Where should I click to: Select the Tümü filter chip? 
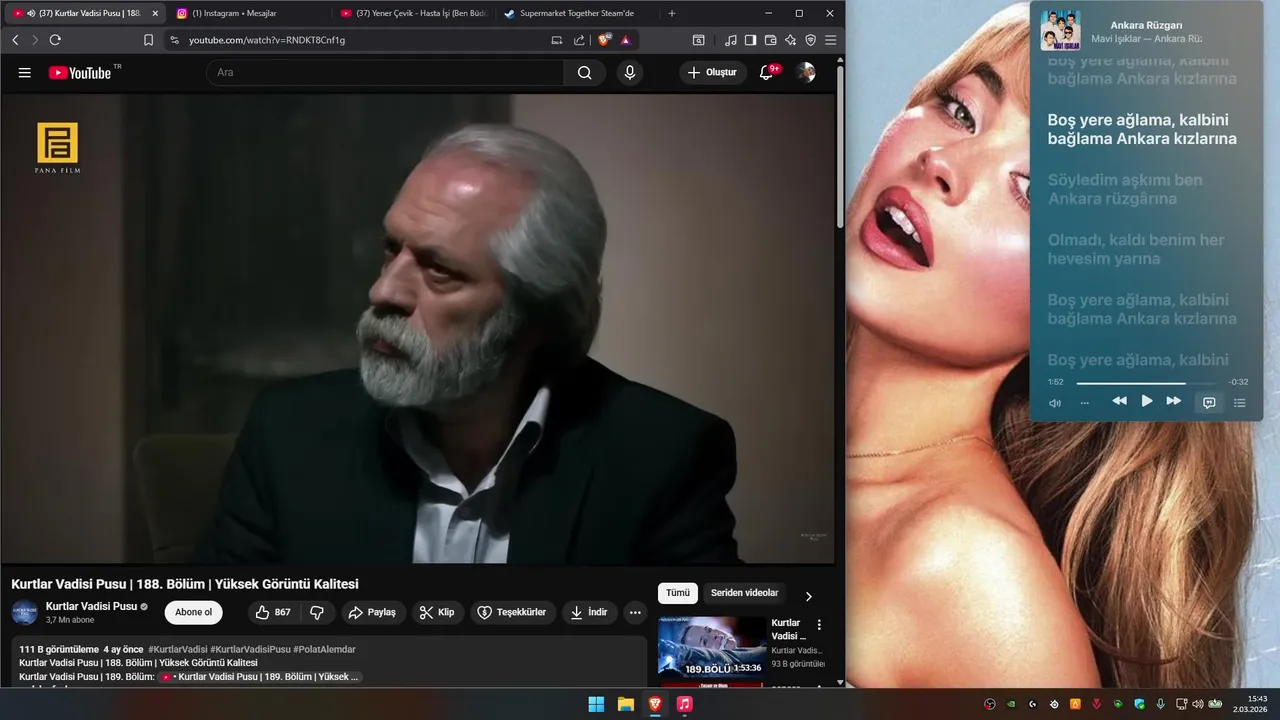[x=678, y=593]
